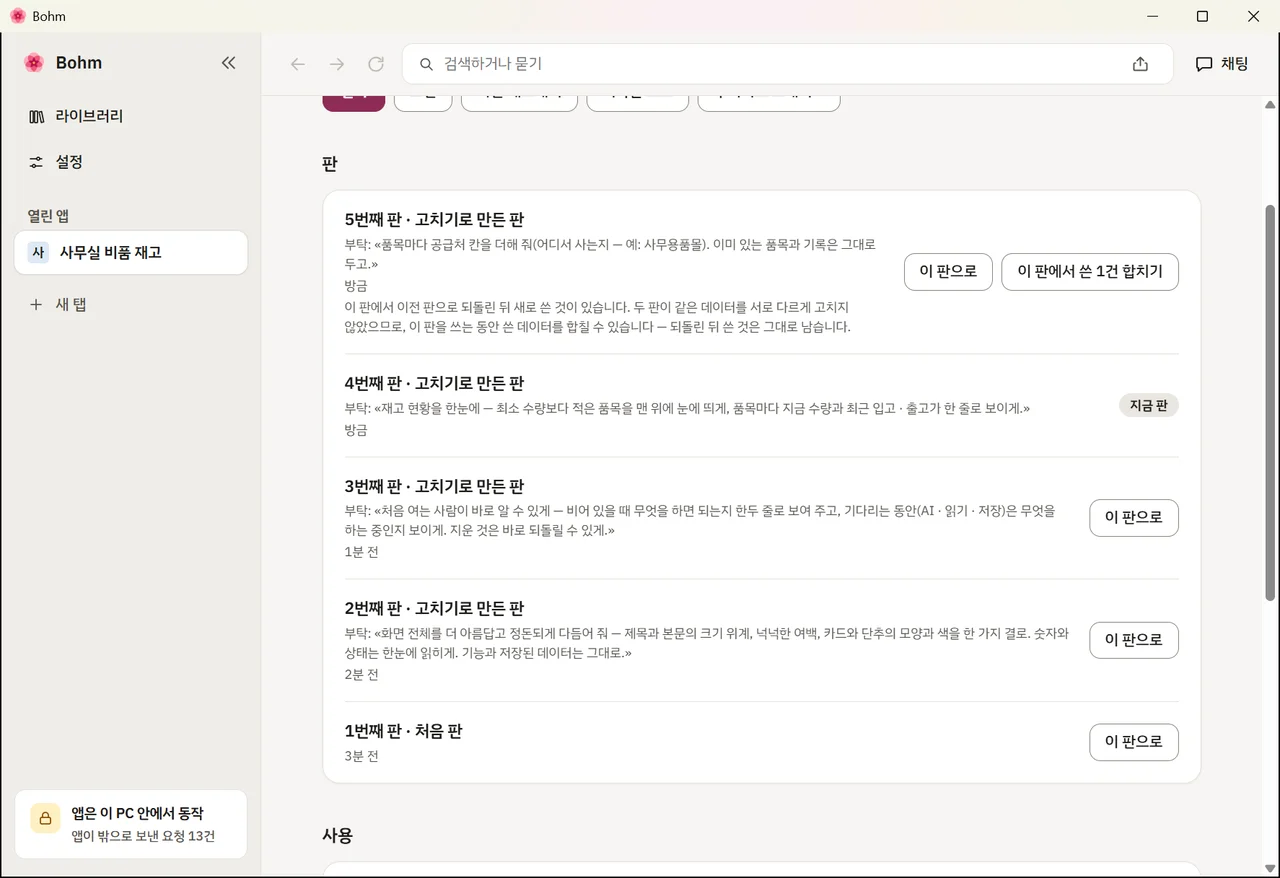Reload the page with refresh icon
The height and width of the screenshot is (878, 1280).
[x=376, y=64]
